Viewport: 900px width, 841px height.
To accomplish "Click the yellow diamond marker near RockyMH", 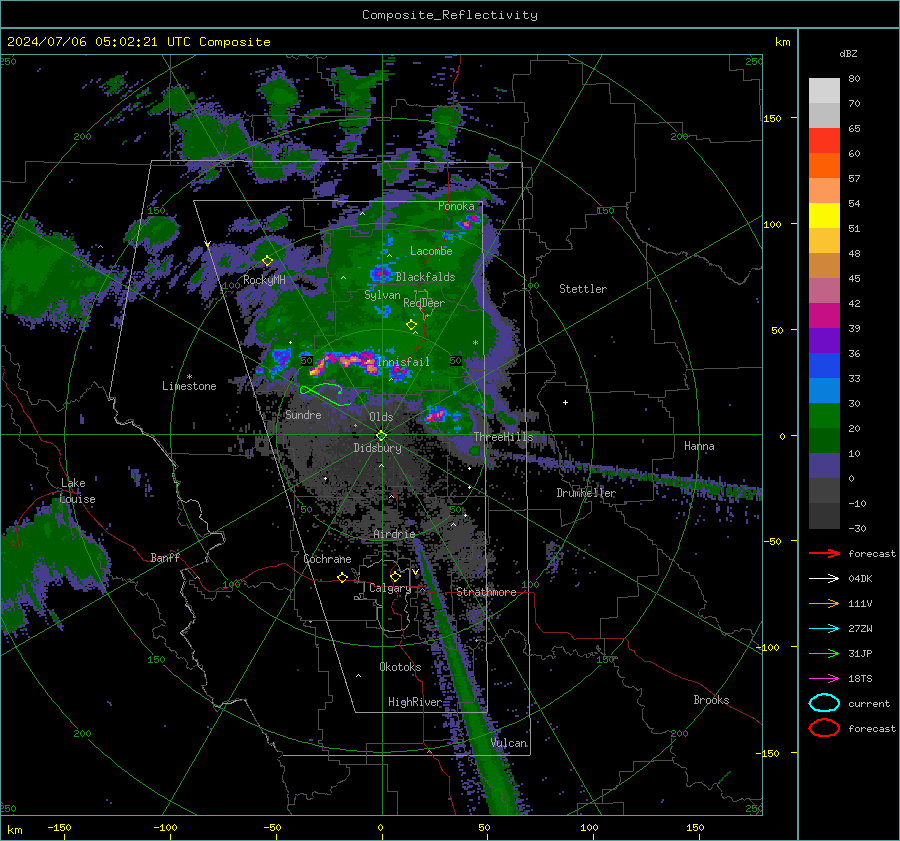I will 267,261.
